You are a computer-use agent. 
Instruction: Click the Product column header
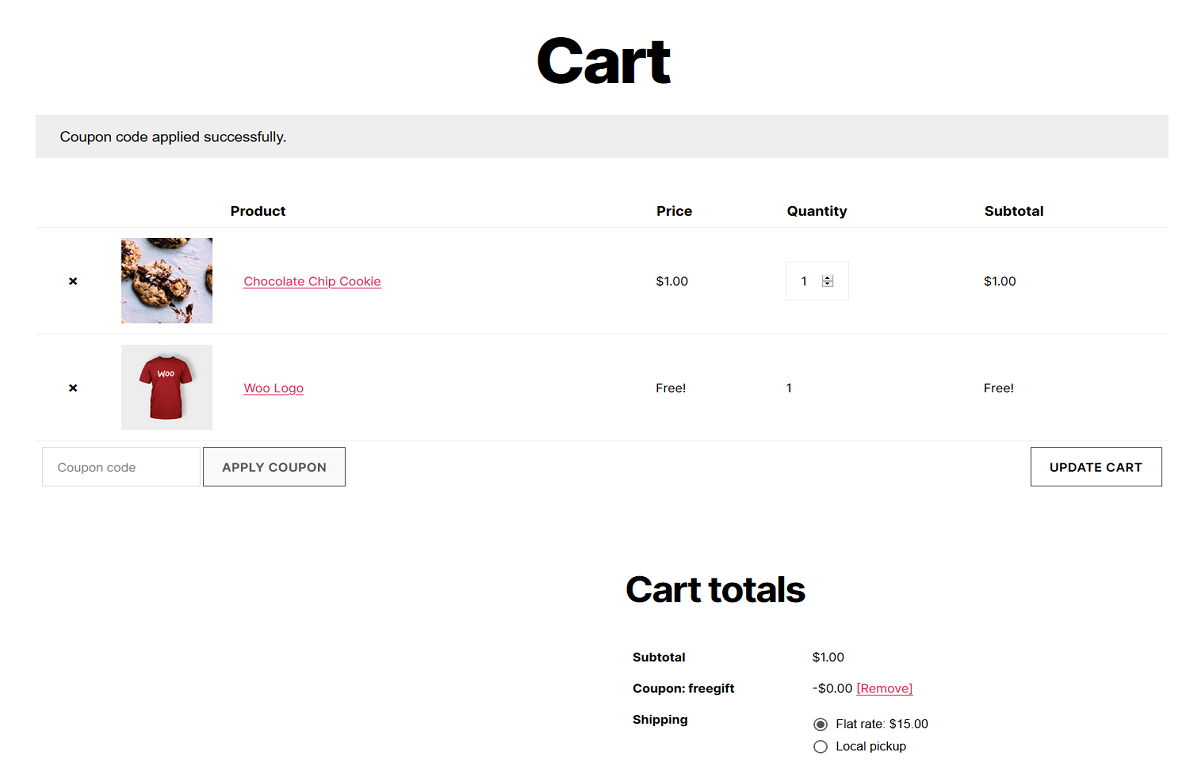(x=257, y=211)
